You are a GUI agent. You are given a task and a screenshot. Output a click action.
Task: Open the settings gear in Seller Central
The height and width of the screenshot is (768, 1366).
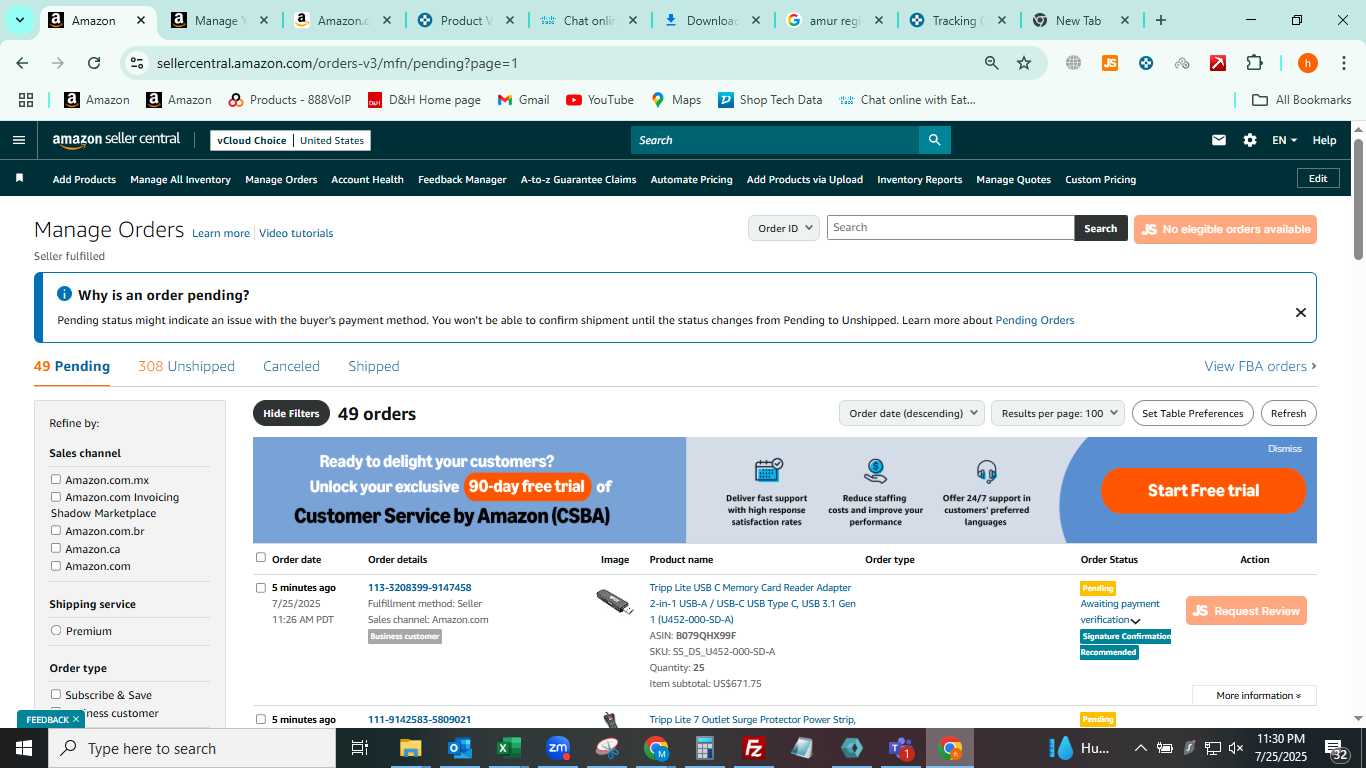pos(1249,140)
